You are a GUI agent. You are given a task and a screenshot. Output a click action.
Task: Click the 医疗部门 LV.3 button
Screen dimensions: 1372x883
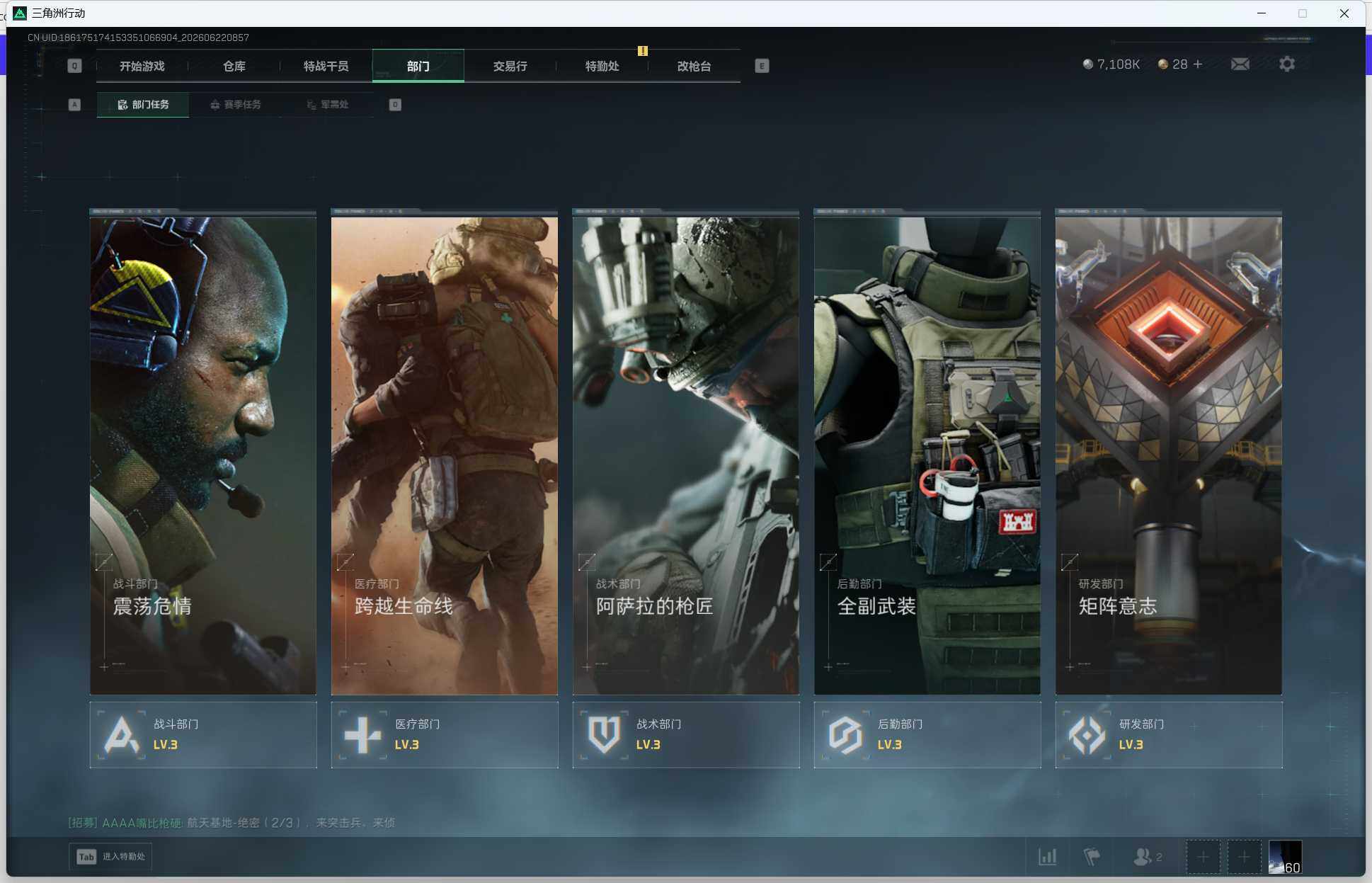click(x=445, y=734)
